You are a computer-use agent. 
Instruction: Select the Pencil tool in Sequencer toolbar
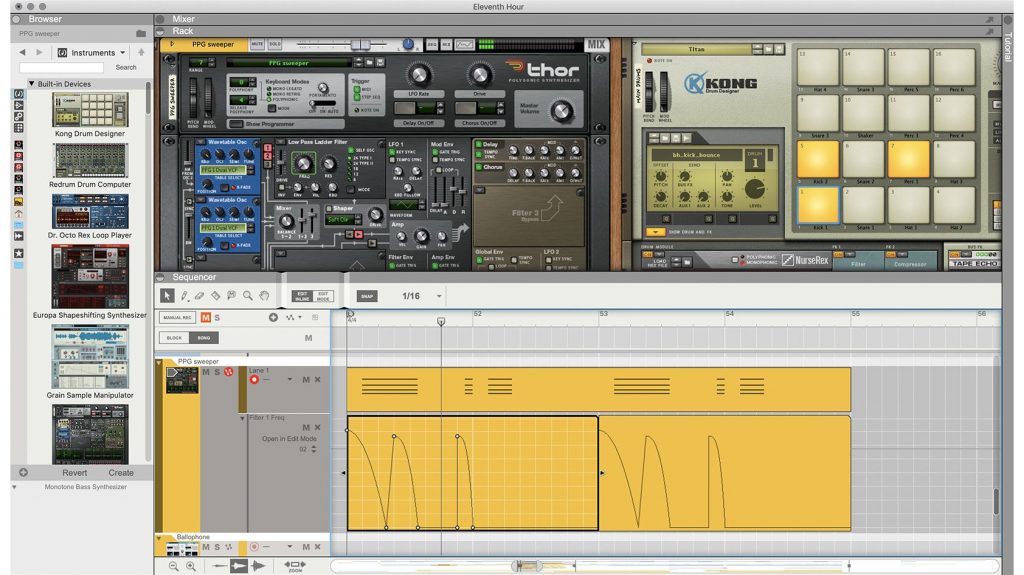tap(184, 296)
